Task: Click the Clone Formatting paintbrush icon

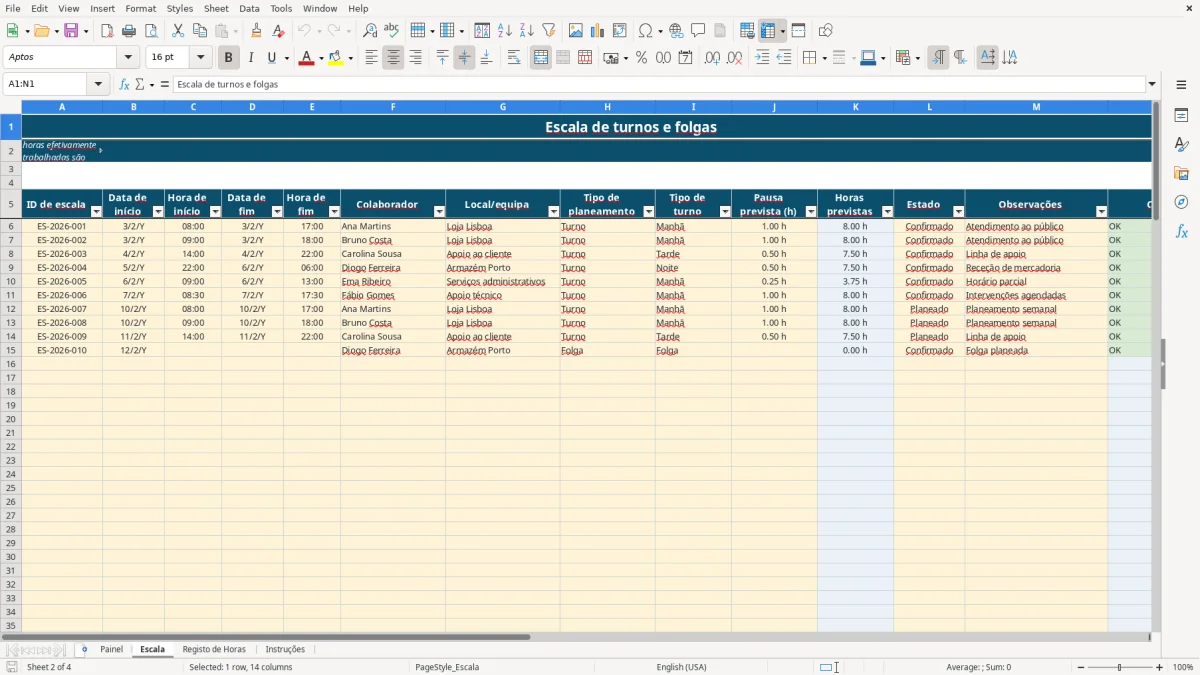Action: 257,31
